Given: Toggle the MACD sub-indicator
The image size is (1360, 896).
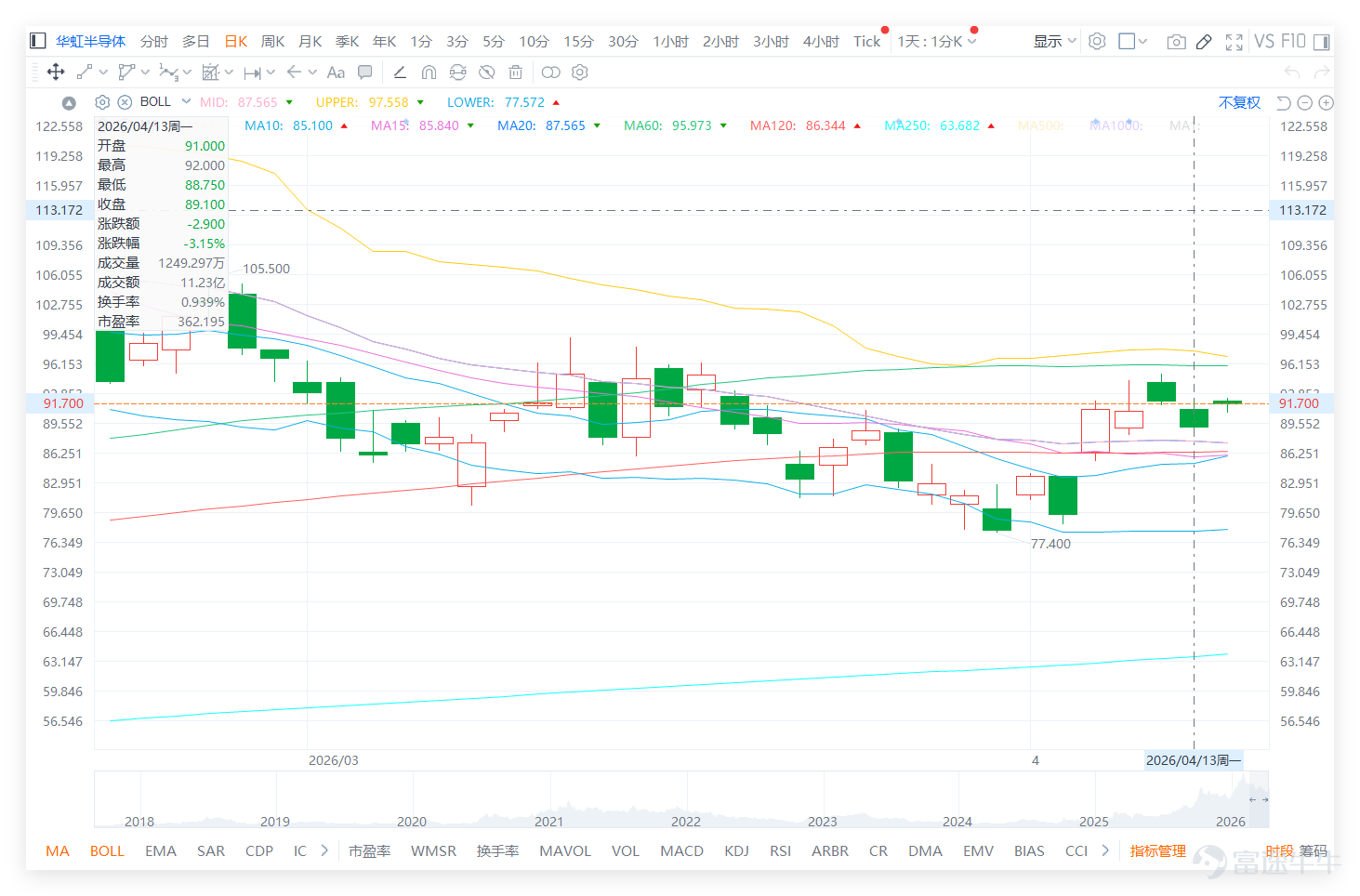Looking at the screenshot, I should click(x=681, y=850).
